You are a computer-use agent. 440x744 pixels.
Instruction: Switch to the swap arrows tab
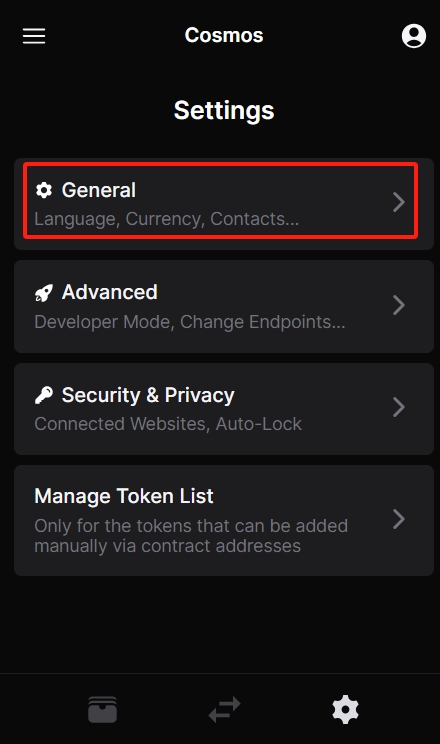[225, 709]
